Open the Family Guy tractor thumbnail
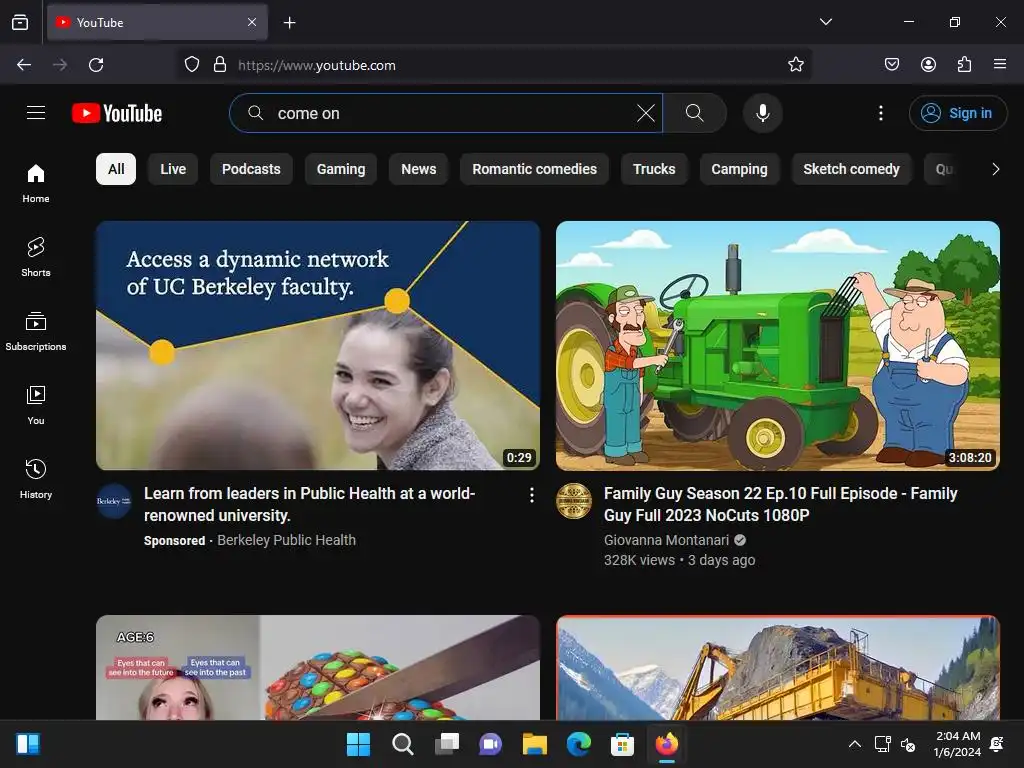This screenshot has width=1024, height=768. coord(778,345)
